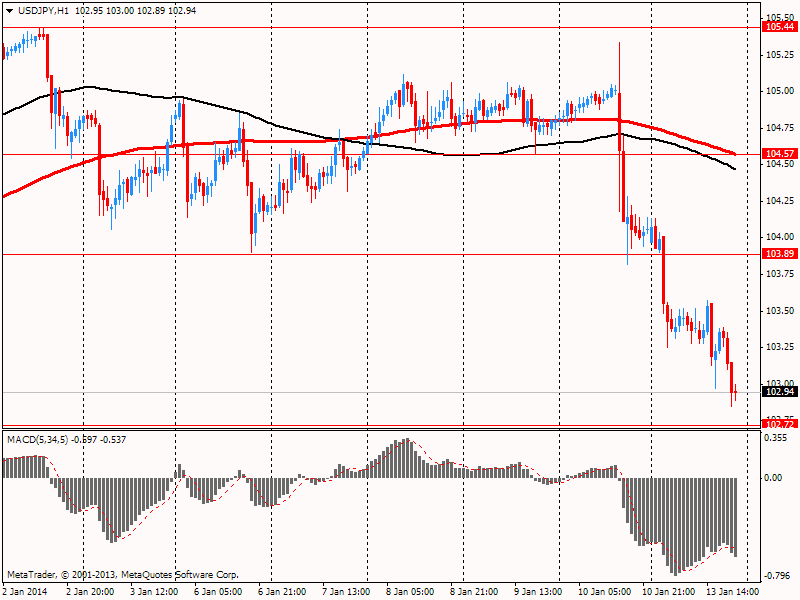
Task: Click the 13 Jan 14:00 time axis label
Action: click(732, 592)
